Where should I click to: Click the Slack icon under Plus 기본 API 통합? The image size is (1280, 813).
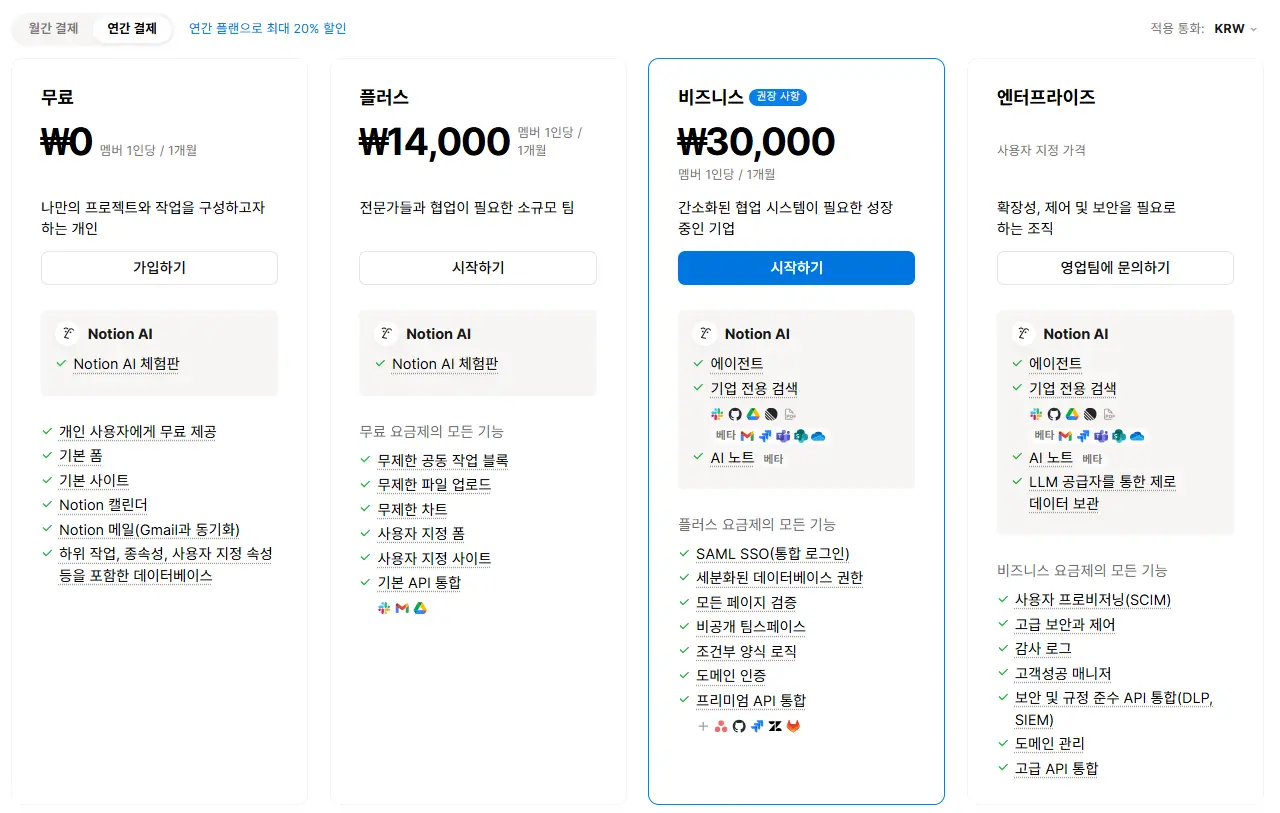(x=384, y=608)
